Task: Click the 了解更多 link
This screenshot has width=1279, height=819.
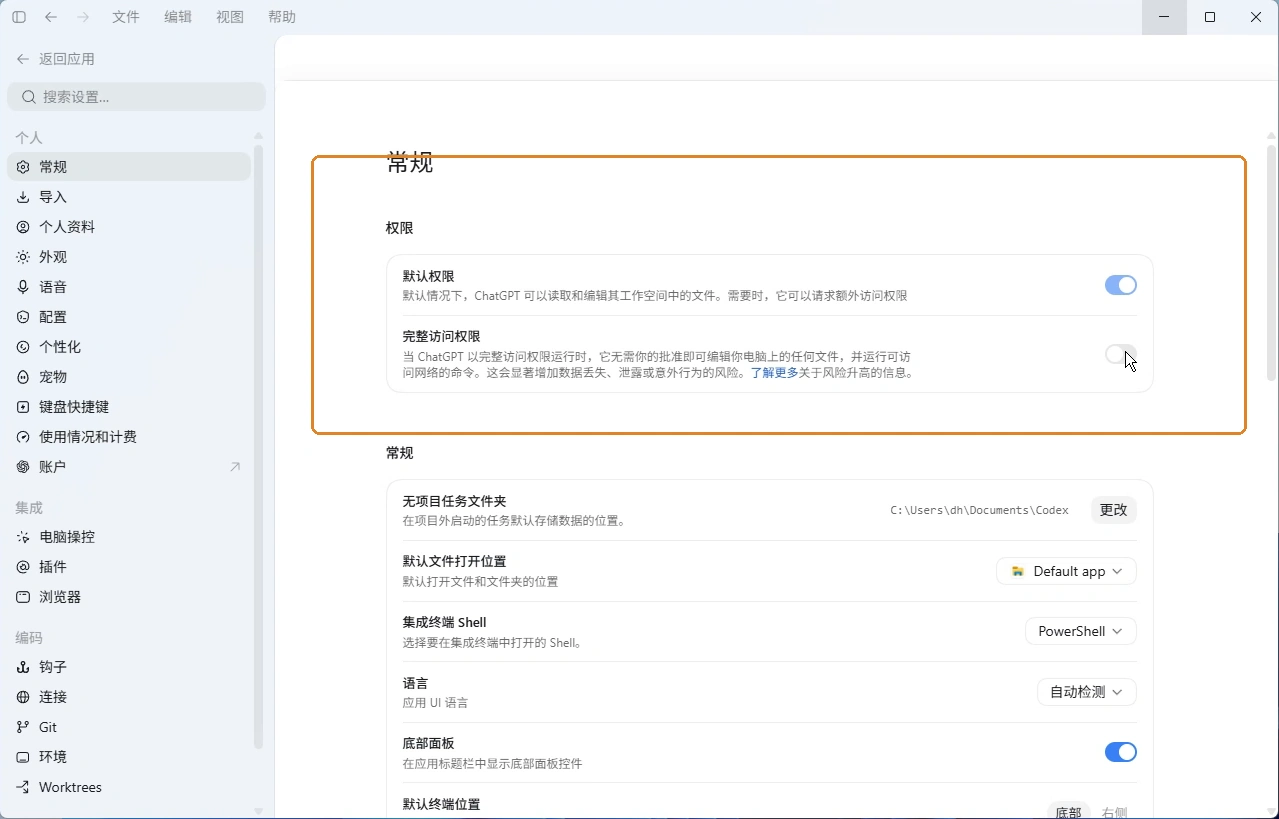Action: [774, 373]
